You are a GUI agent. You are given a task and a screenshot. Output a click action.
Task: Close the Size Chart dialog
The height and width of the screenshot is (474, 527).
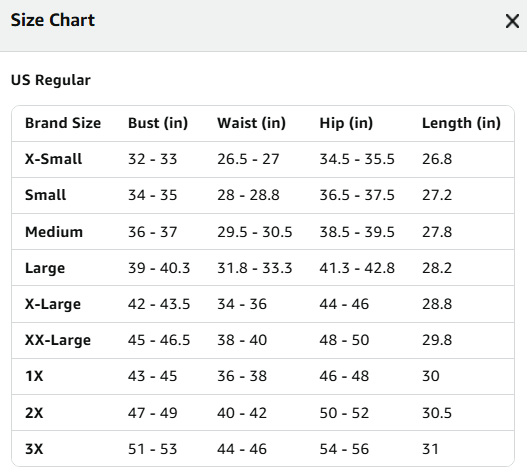[512, 22]
